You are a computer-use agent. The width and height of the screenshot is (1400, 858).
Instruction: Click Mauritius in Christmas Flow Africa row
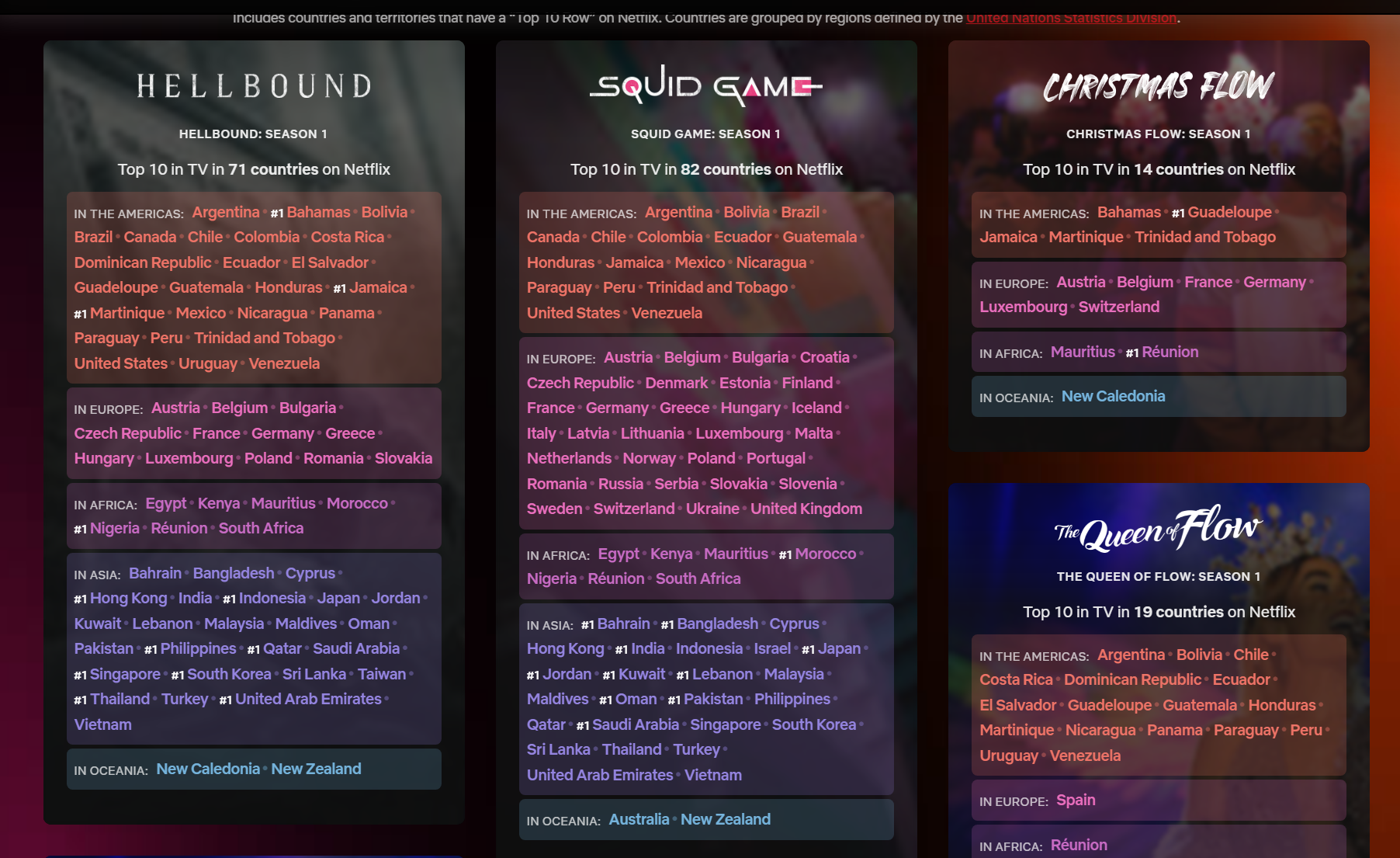[1083, 353]
